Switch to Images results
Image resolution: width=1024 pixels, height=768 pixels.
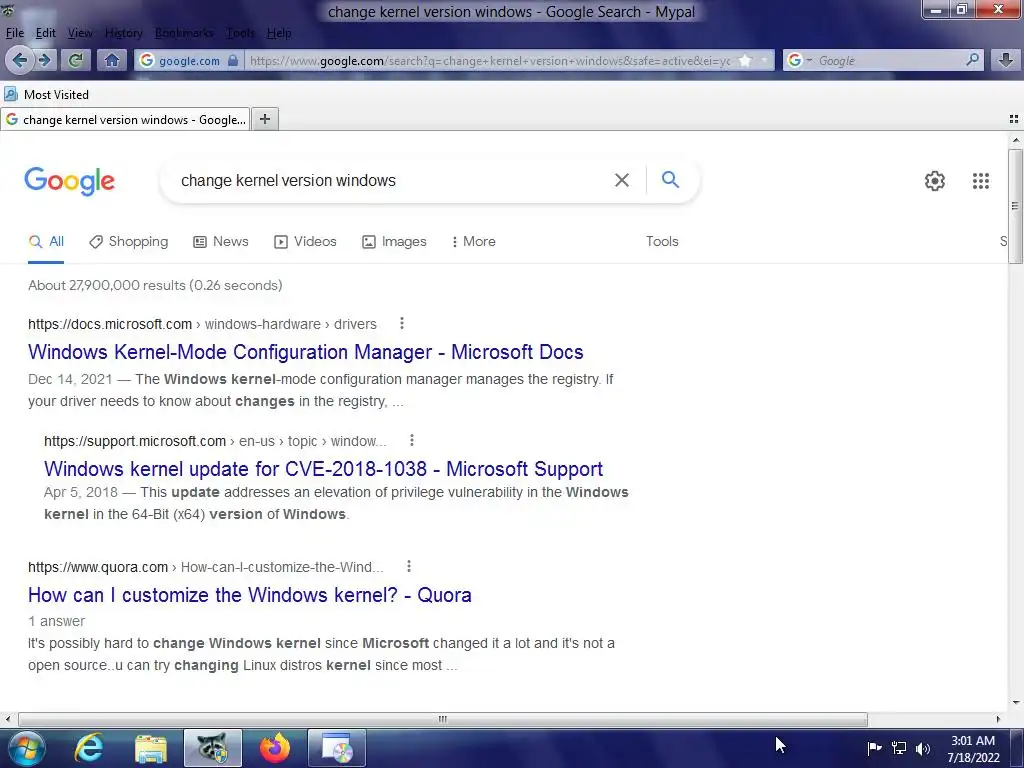394,242
